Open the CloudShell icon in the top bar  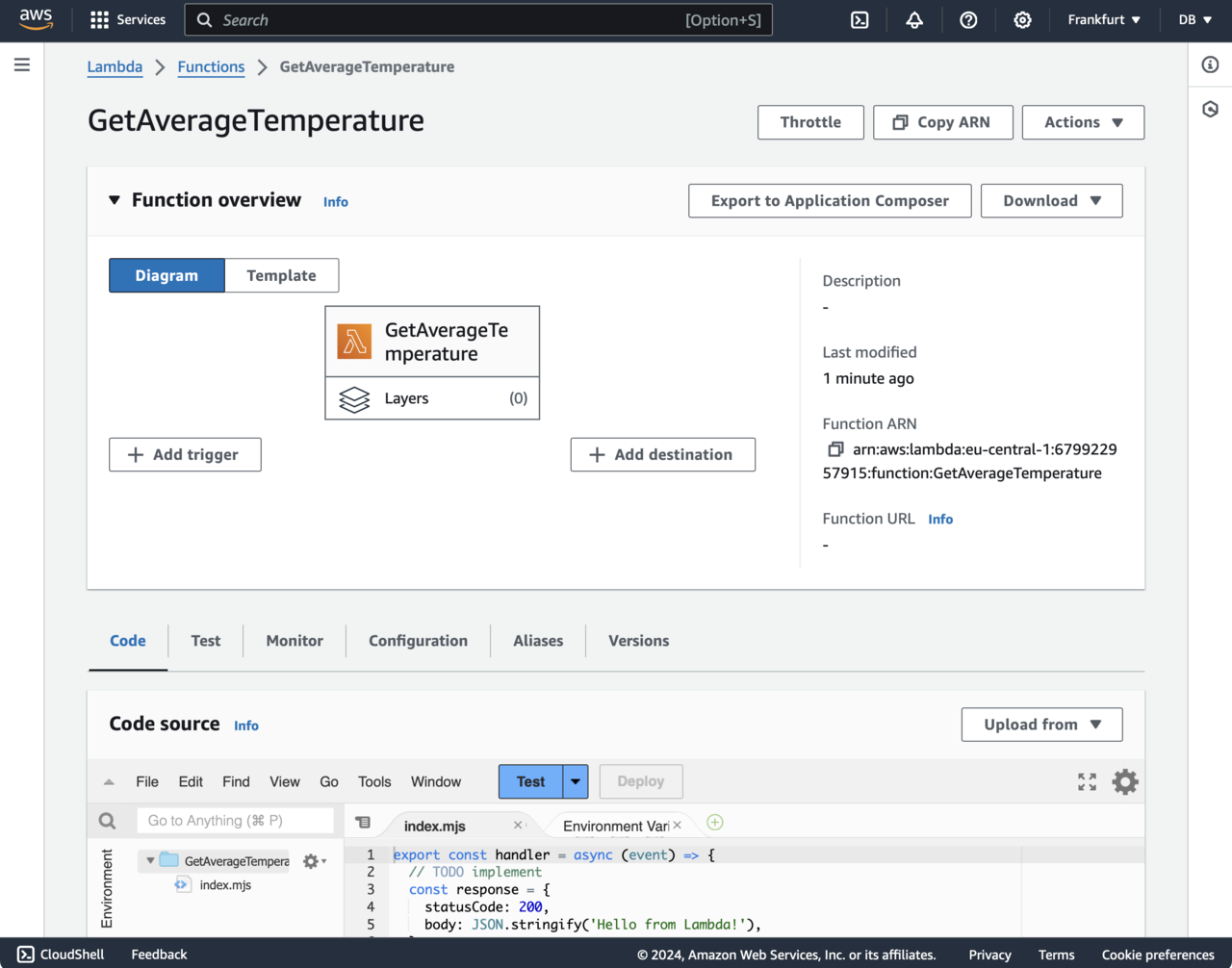860,20
